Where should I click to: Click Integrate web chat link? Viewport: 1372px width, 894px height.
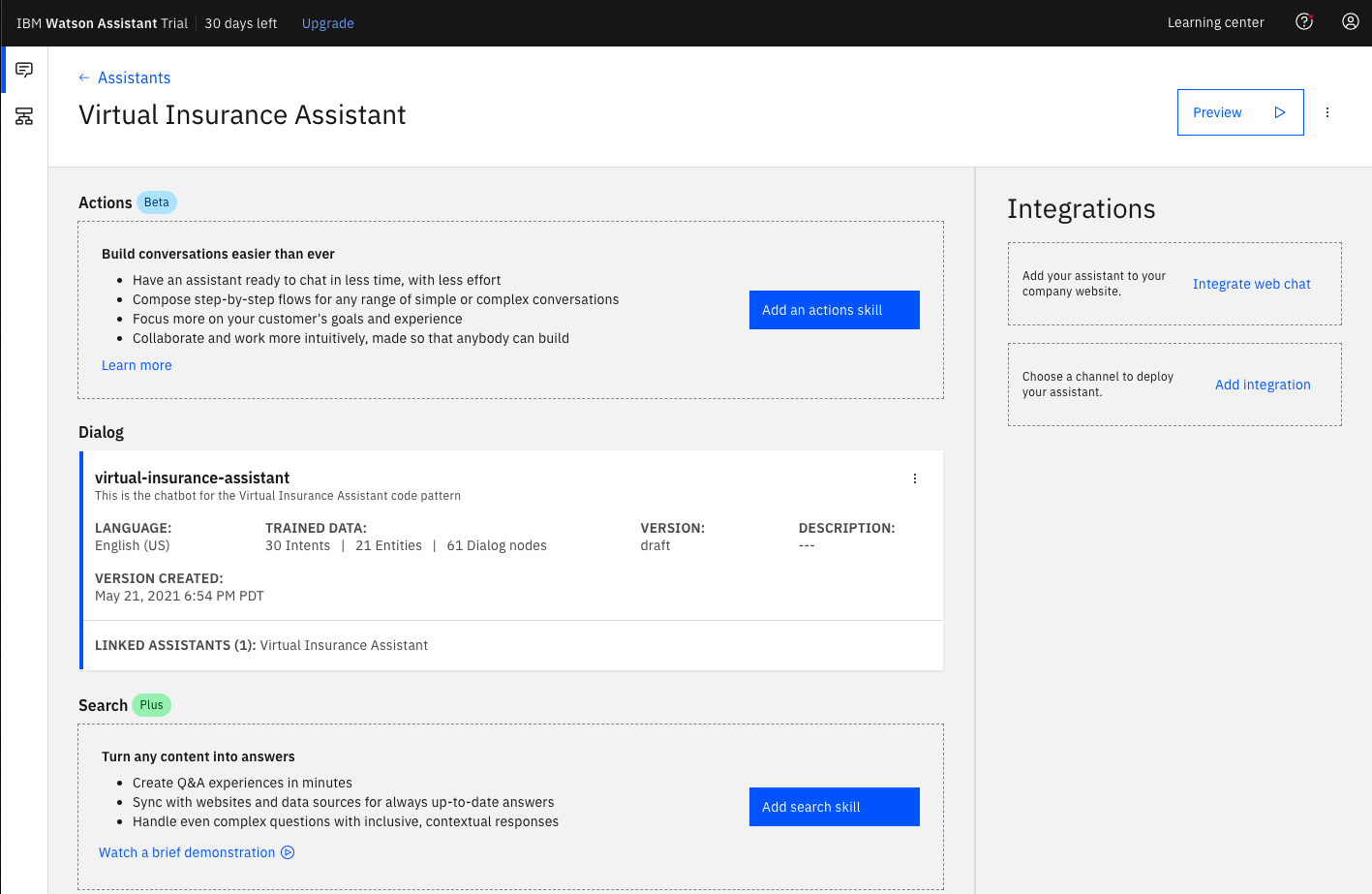(1251, 284)
